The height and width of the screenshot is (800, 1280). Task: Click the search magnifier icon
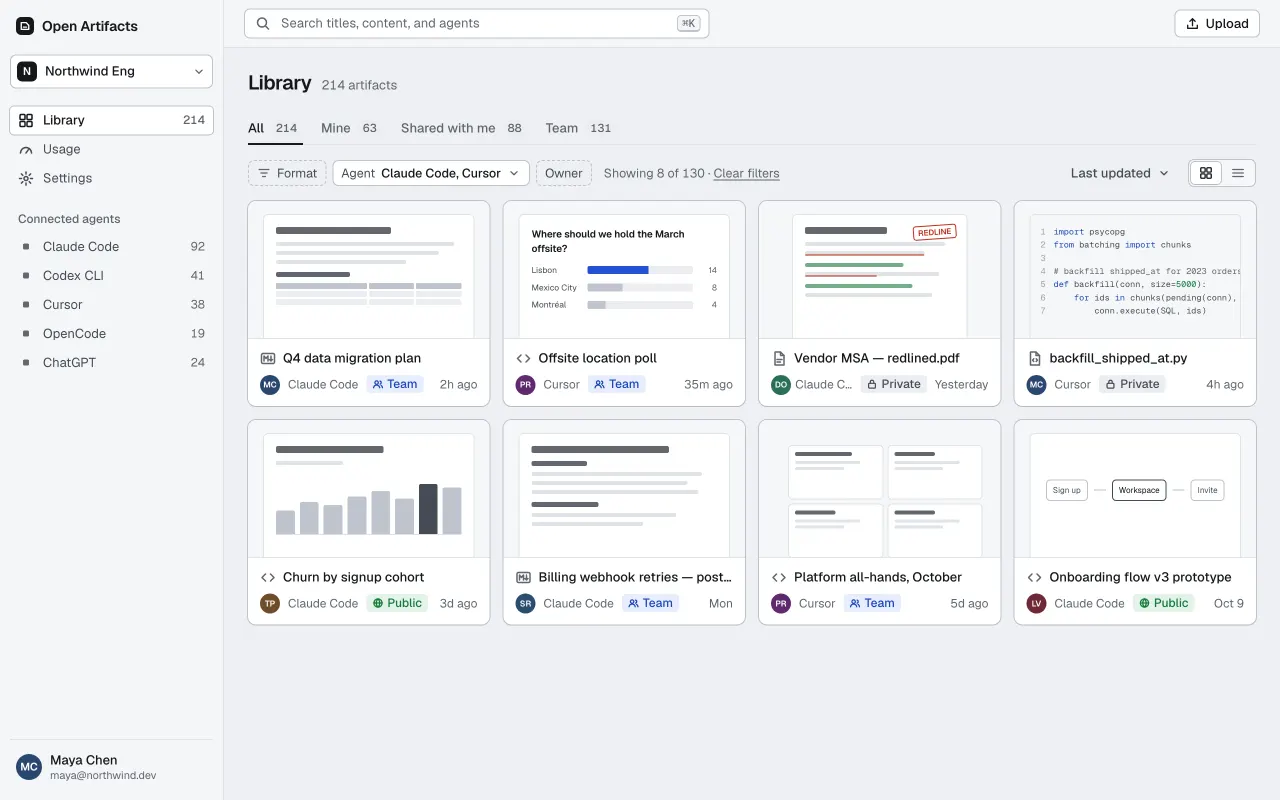(x=264, y=23)
